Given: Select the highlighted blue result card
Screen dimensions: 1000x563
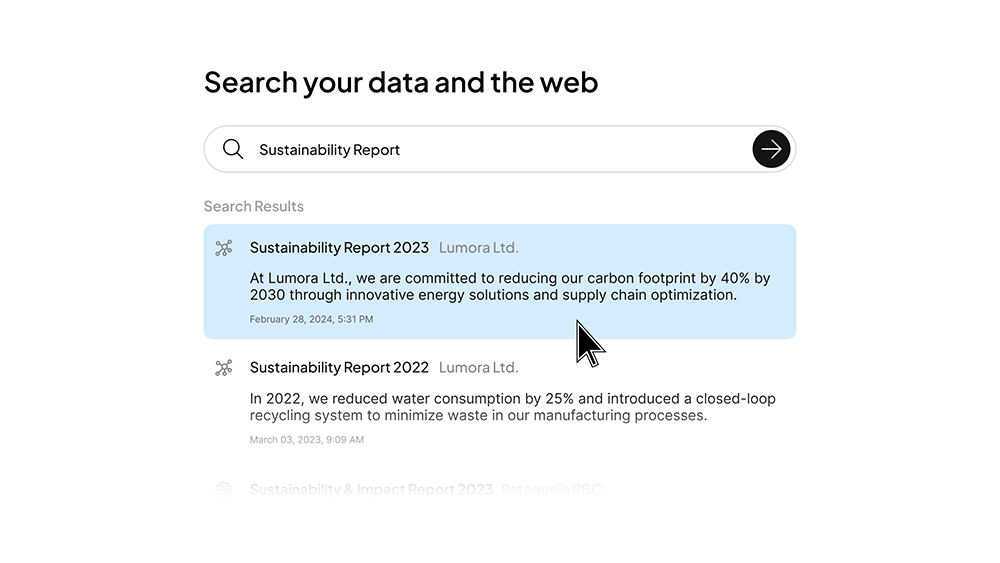Looking at the screenshot, I should click(499, 281).
